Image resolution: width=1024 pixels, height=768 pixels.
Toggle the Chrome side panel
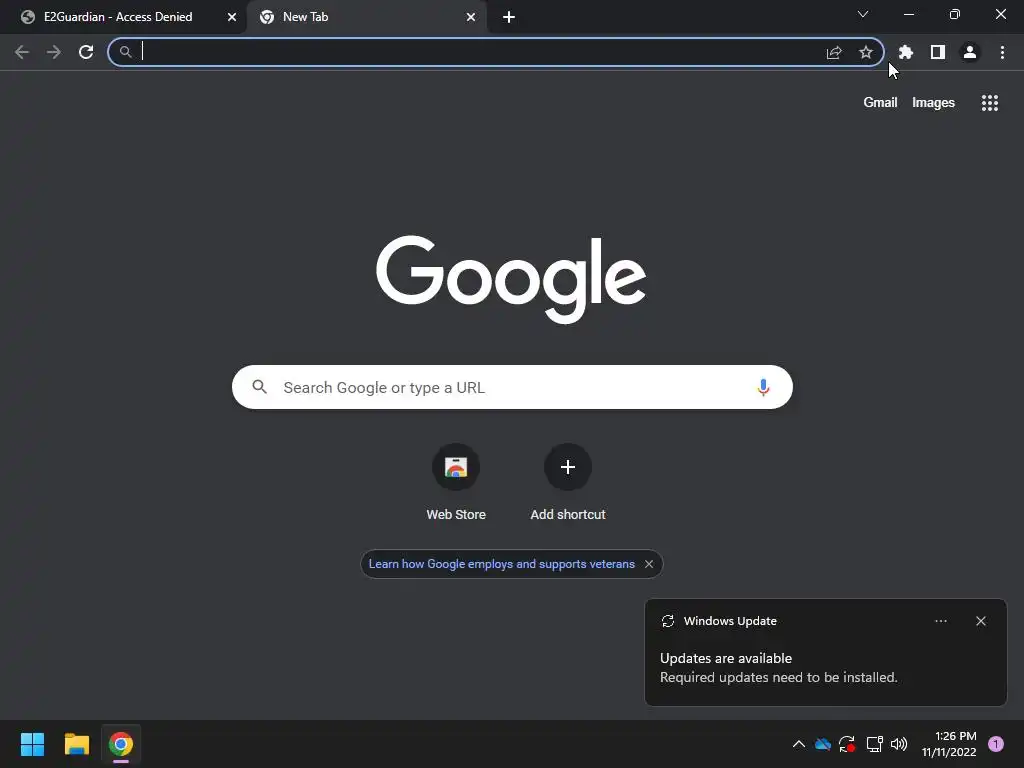(938, 52)
